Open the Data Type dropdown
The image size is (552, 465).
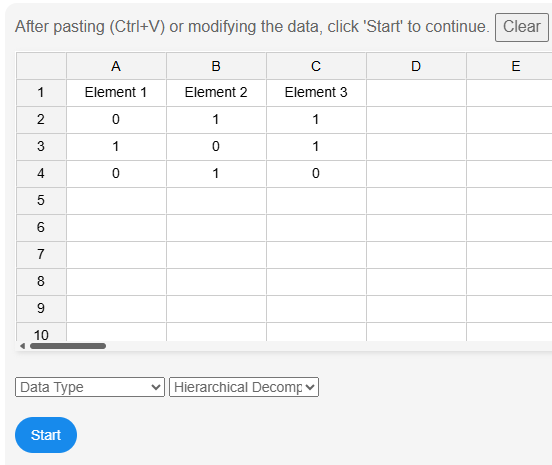pyautogui.click(x=90, y=387)
